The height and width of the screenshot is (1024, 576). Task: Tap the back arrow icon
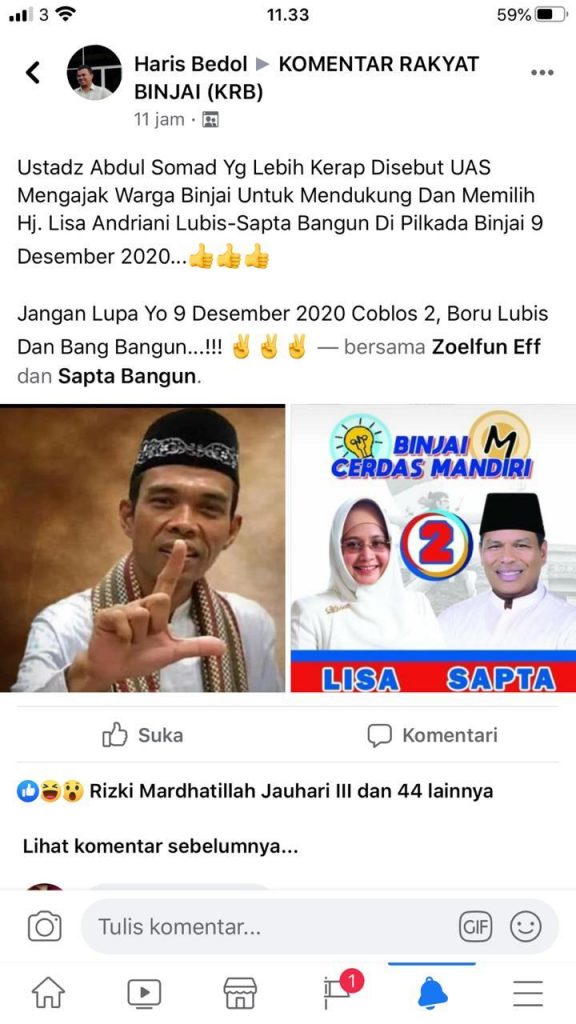[x=33, y=72]
